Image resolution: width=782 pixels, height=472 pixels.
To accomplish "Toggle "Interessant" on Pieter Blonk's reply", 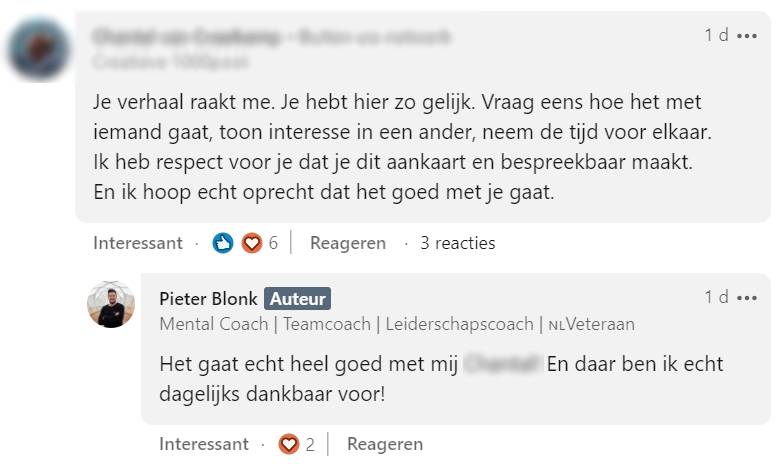I will pos(204,444).
